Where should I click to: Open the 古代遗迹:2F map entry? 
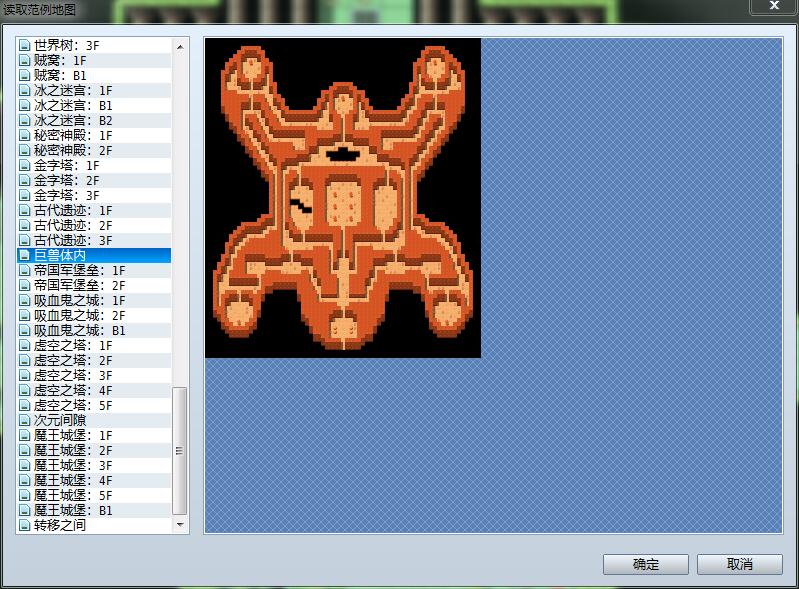pos(94,226)
